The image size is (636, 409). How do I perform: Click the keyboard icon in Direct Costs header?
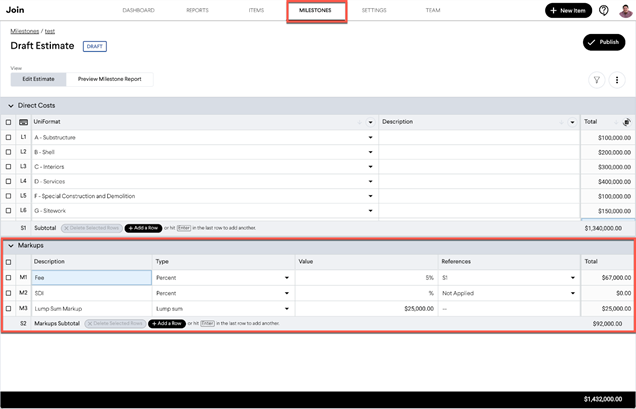click(x=24, y=122)
